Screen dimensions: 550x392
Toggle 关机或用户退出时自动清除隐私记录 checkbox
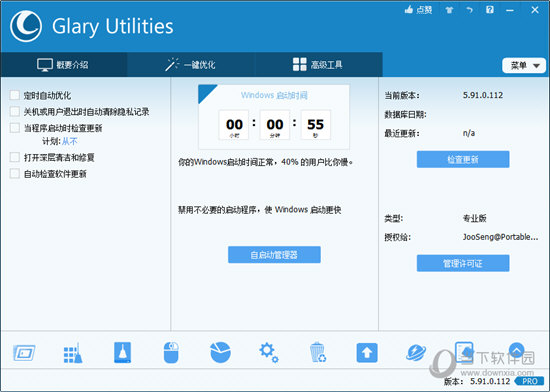(x=15, y=111)
